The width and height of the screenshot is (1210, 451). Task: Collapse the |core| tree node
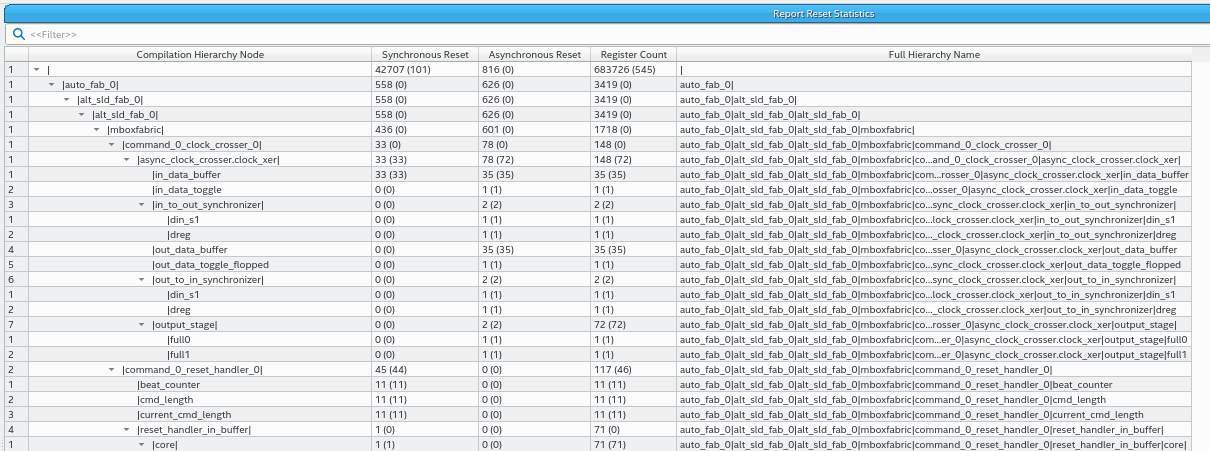pos(141,445)
